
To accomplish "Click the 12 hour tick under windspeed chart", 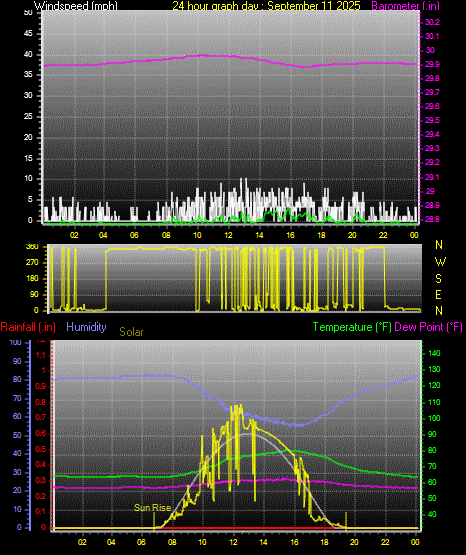I will point(228,235).
